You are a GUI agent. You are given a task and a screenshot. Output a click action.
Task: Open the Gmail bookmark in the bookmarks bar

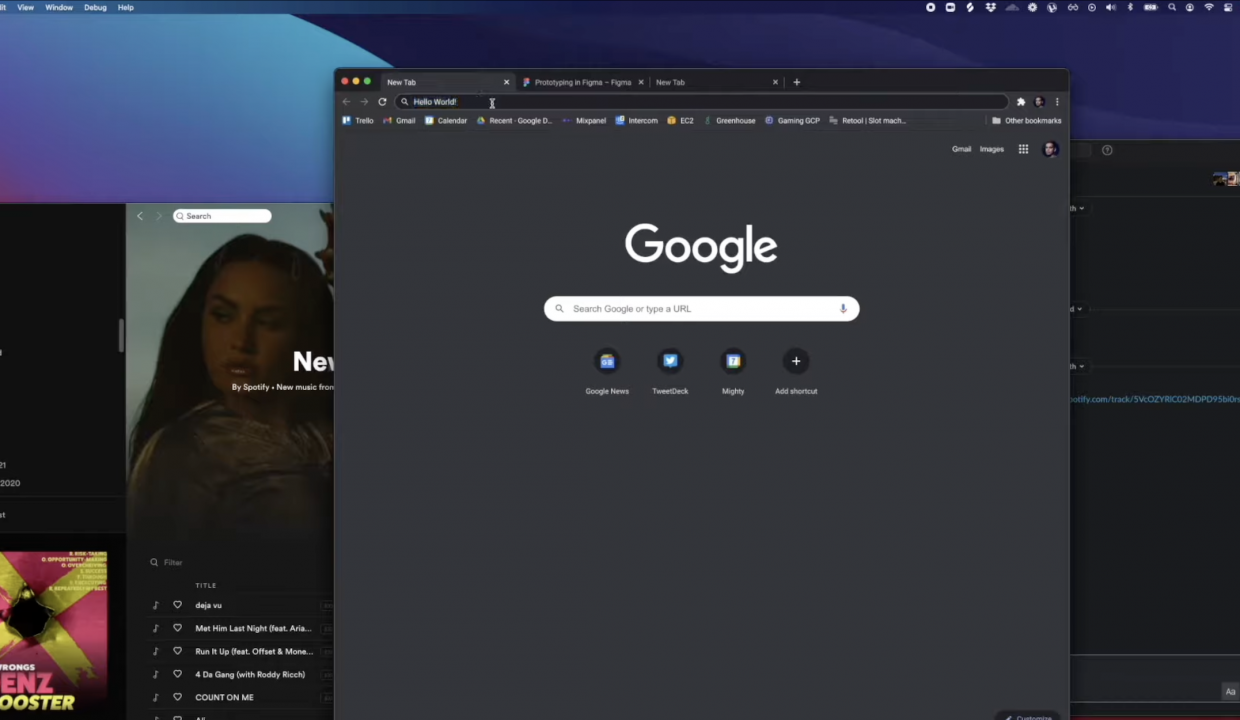point(399,120)
